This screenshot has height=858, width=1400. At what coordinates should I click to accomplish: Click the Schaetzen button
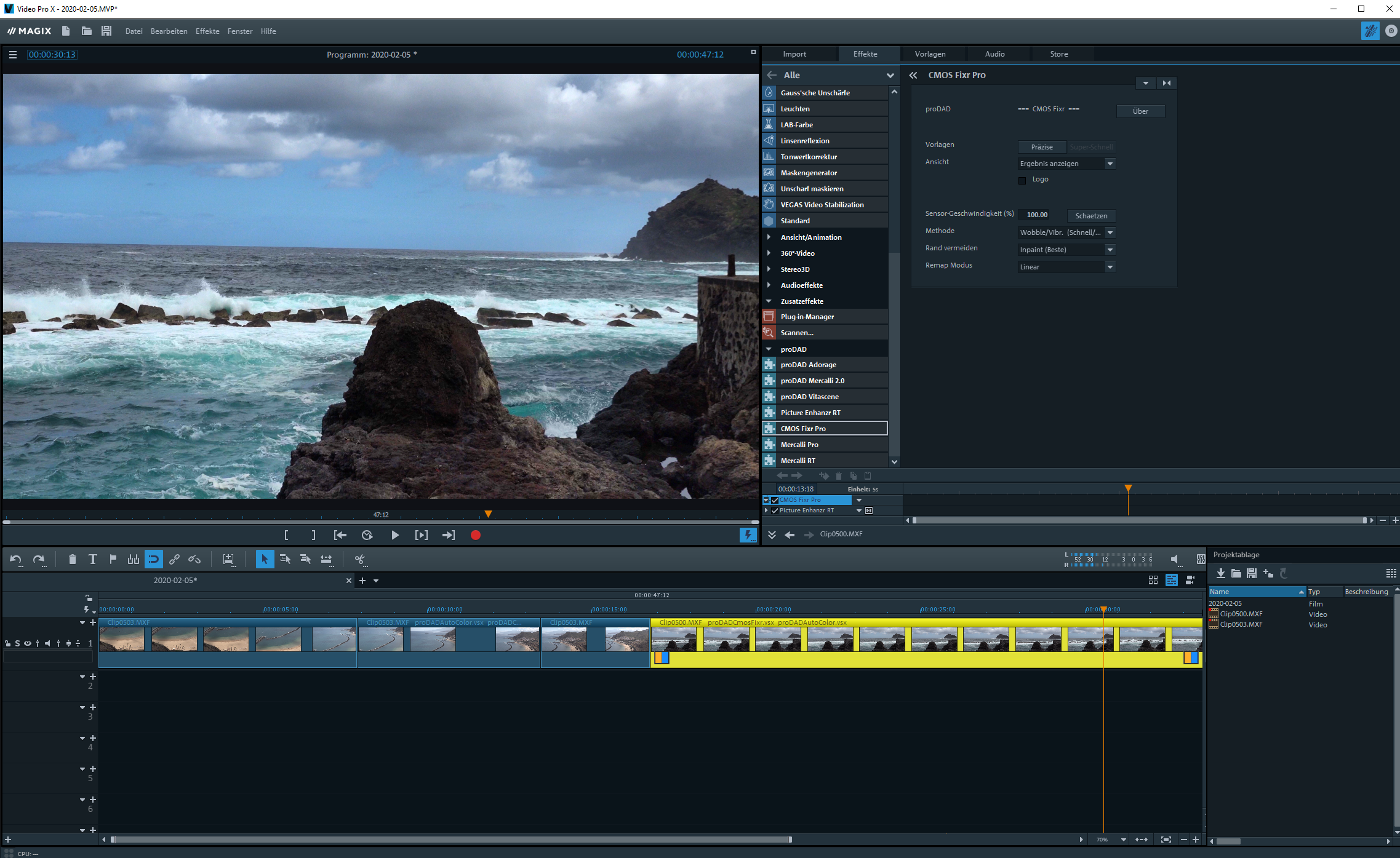coord(1090,216)
